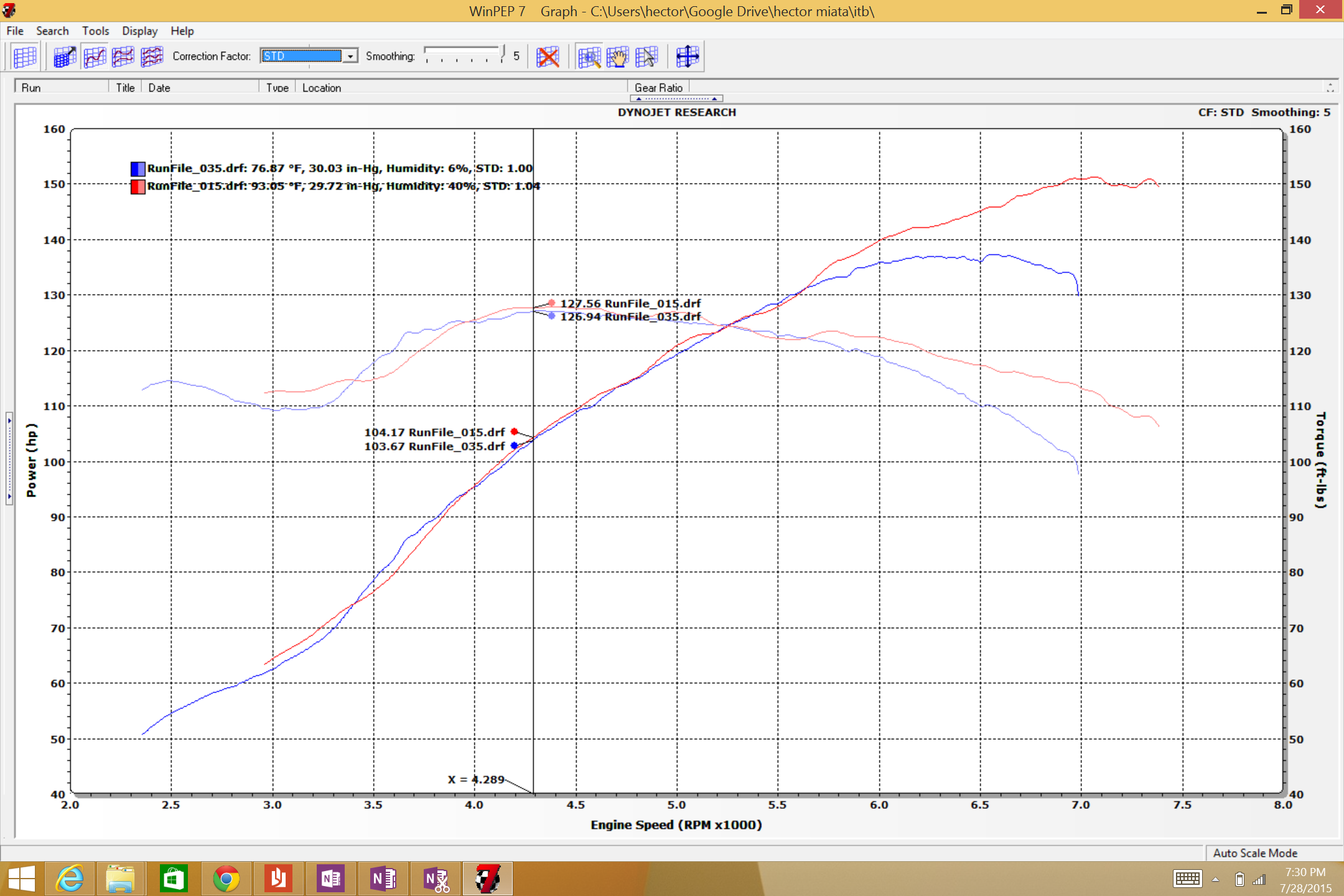The image size is (1344, 896).
Task: Activate the hand pan tool
Action: click(618, 57)
